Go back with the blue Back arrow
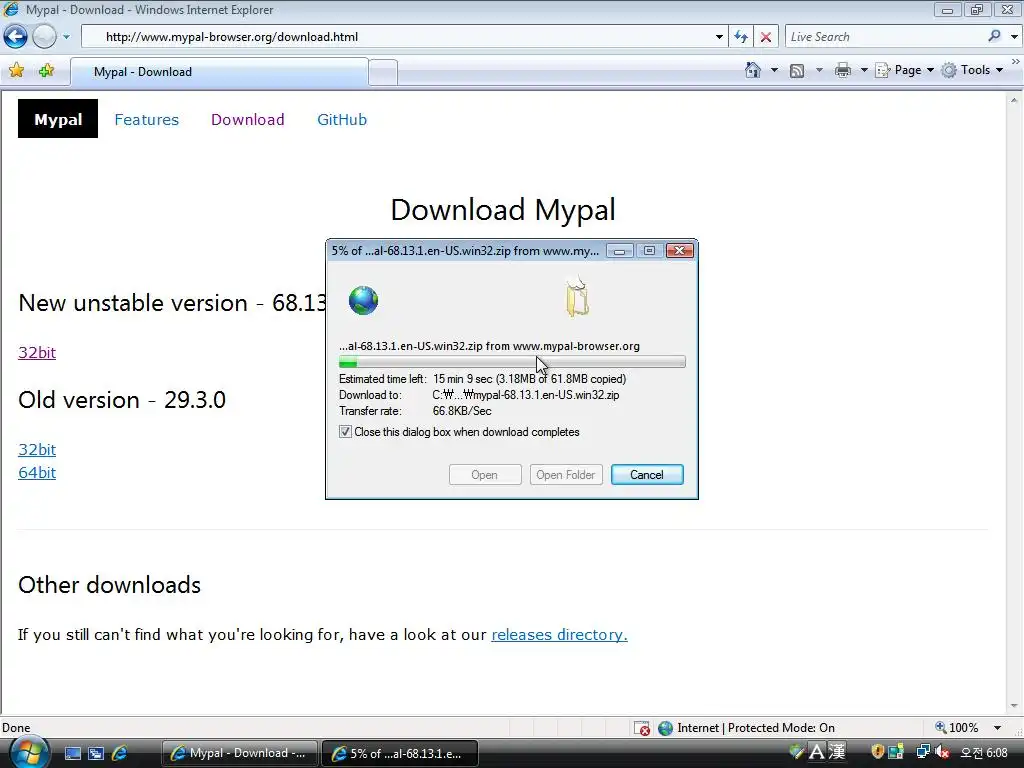Image resolution: width=1024 pixels, height=768 pixels. click(x=16, y=37)
